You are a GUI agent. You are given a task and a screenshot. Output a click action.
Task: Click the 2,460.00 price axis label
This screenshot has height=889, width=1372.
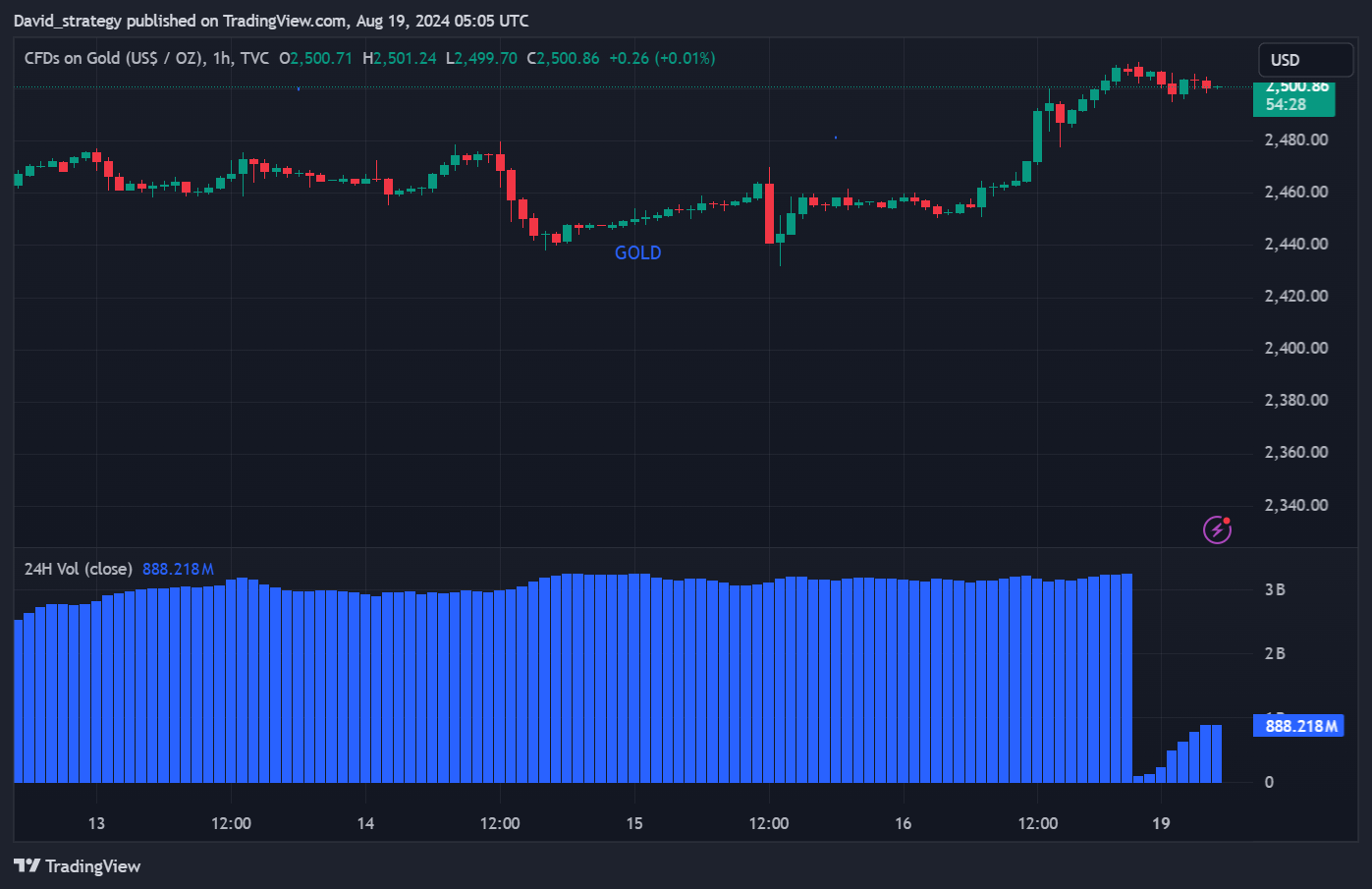point(1296,193)
